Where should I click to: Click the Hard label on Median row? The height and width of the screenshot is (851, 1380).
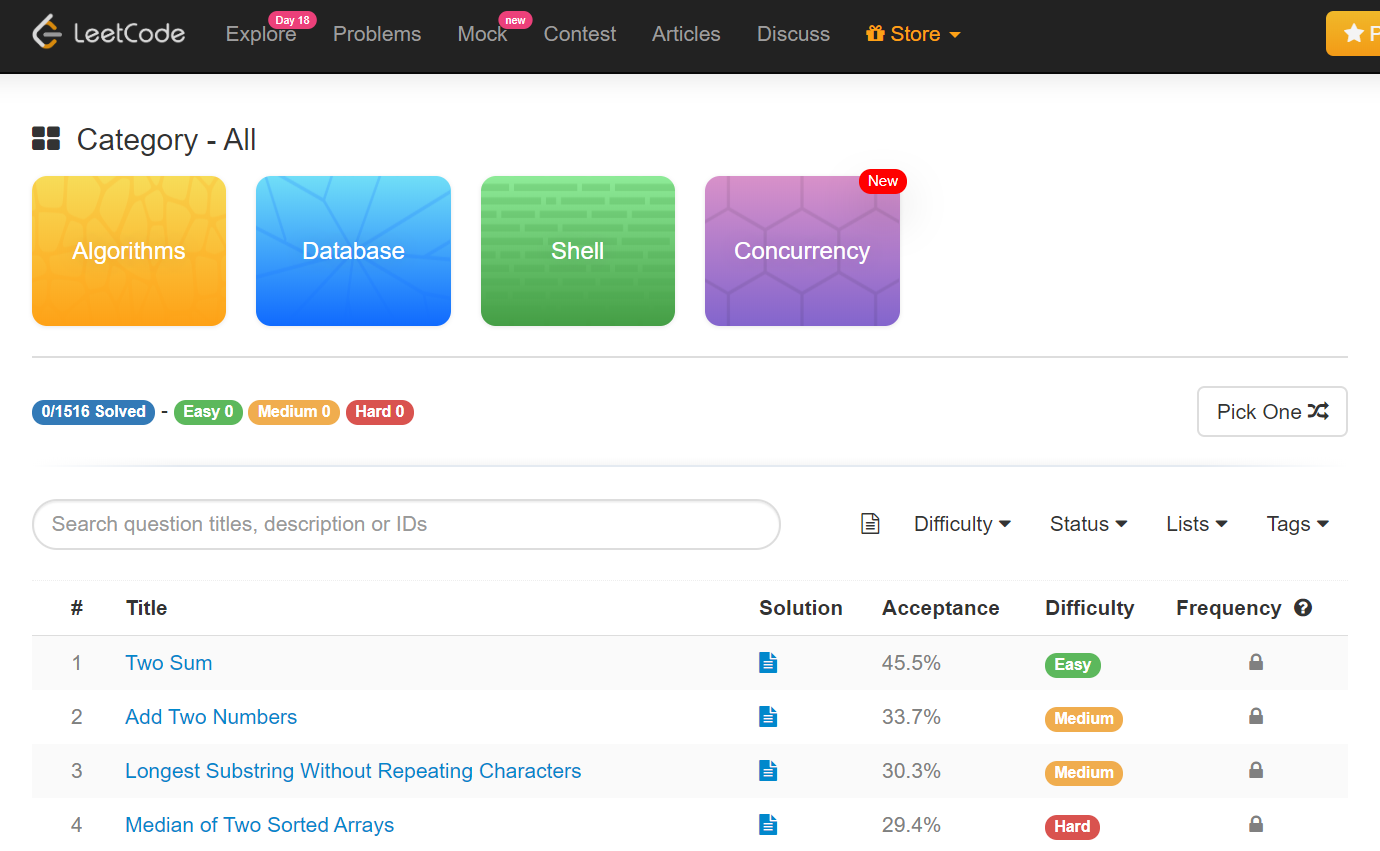tap(1072, 827)
